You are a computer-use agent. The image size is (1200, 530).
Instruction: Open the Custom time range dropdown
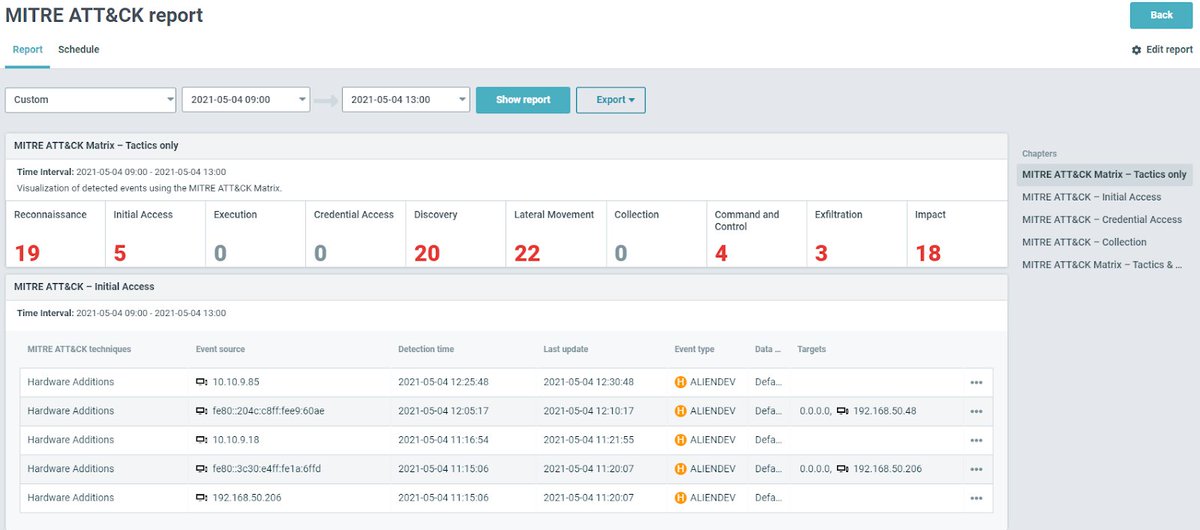(91, 100)
